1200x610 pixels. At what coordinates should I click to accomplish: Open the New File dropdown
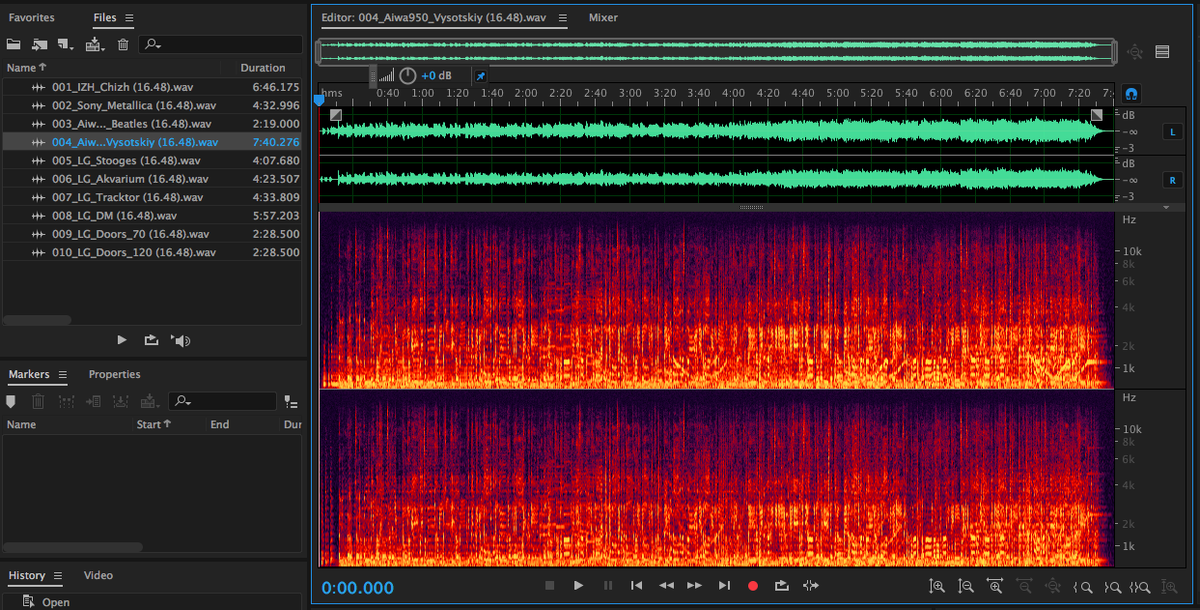(67, 44)
